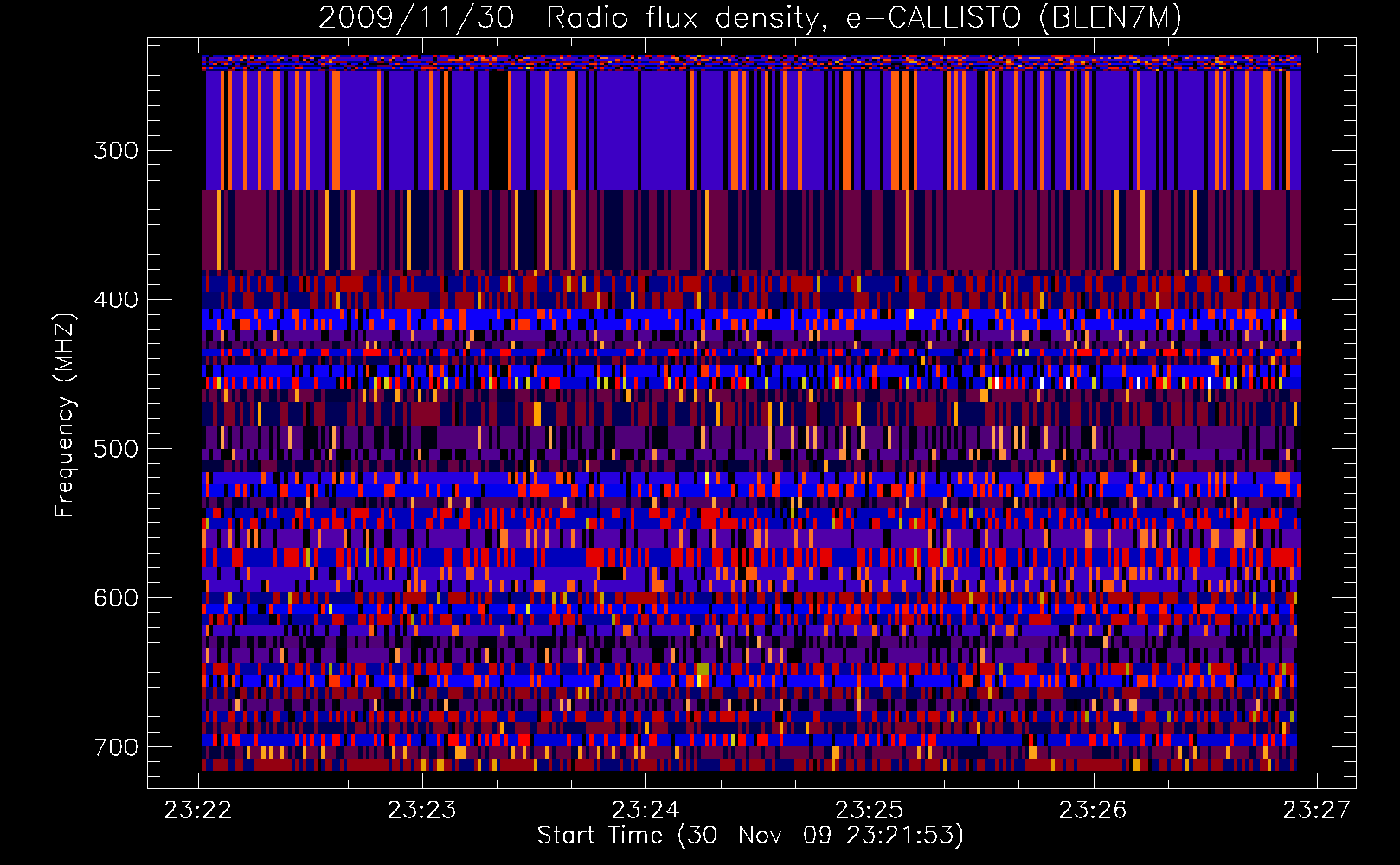Click the 23:22 time tick label
The width and height of the screenshot is (1400, 865).
pyautogui.click(x=198, y=810)
